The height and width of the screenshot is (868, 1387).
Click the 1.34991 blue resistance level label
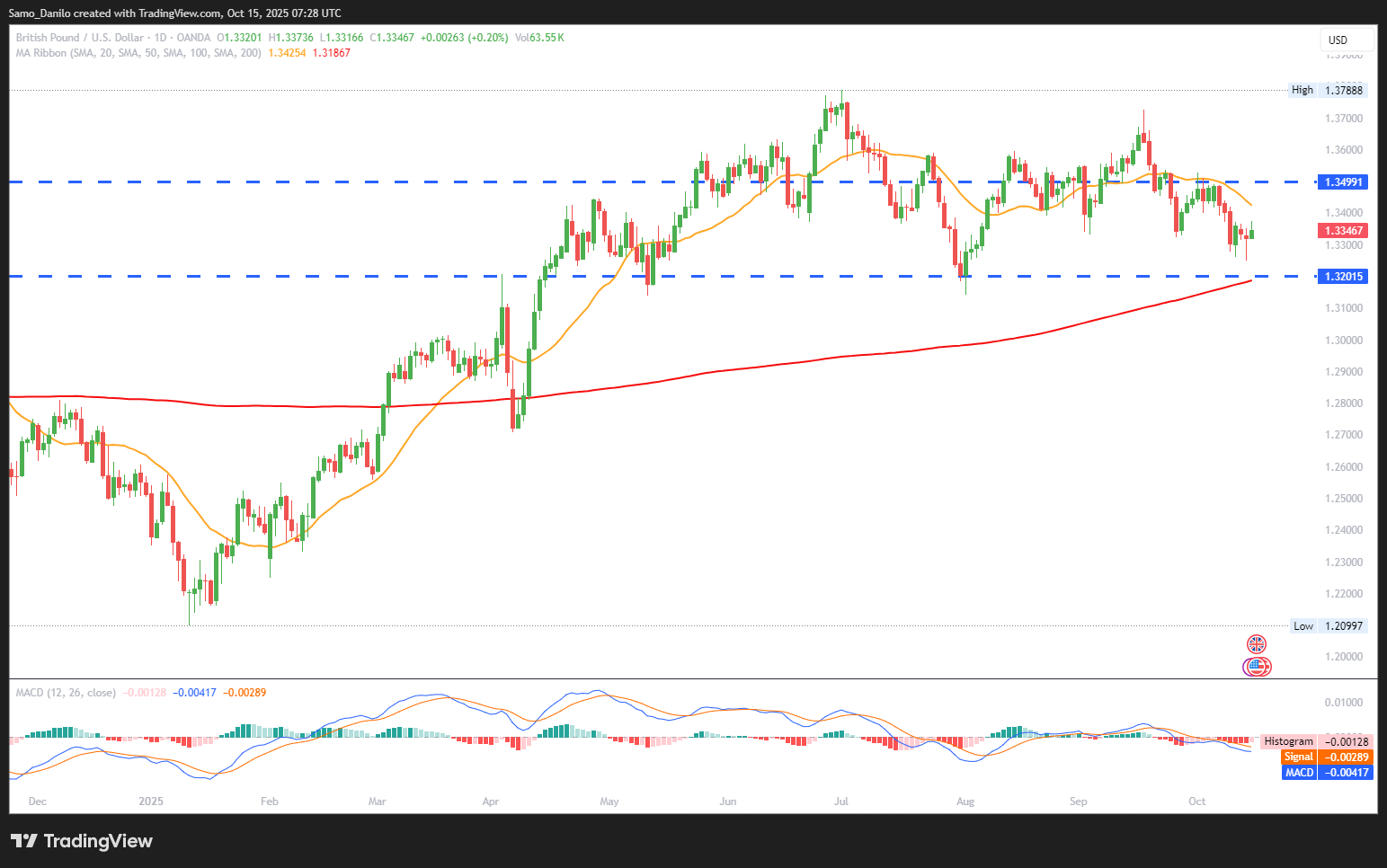[1343, 182]
